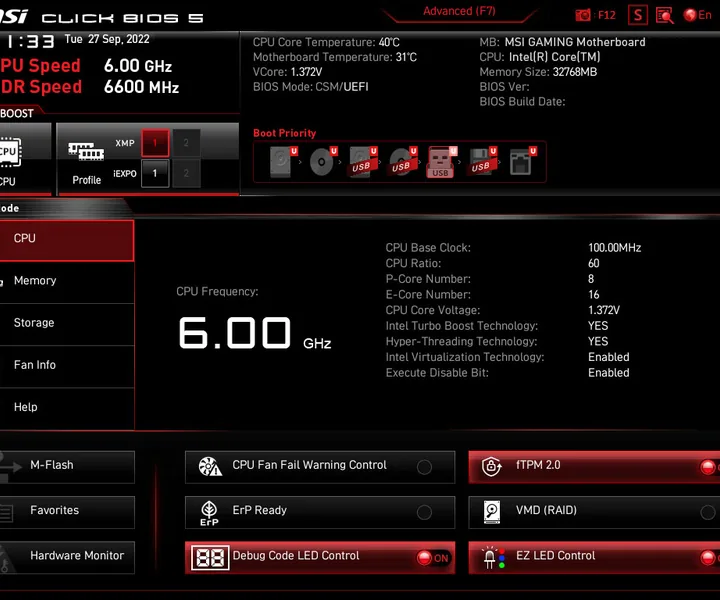Click the Boot Priority label
This screenshot has width=720, height=600.
coord(285,133)
